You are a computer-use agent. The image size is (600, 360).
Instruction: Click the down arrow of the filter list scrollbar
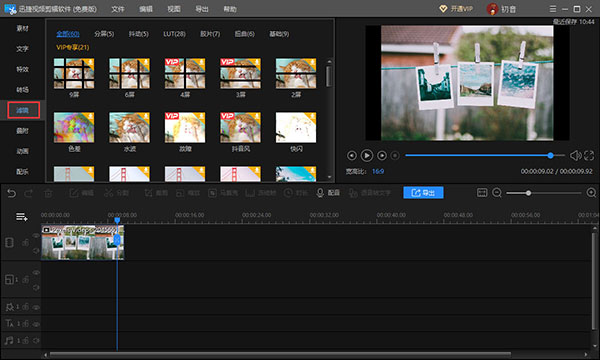(x=329, y=178)
